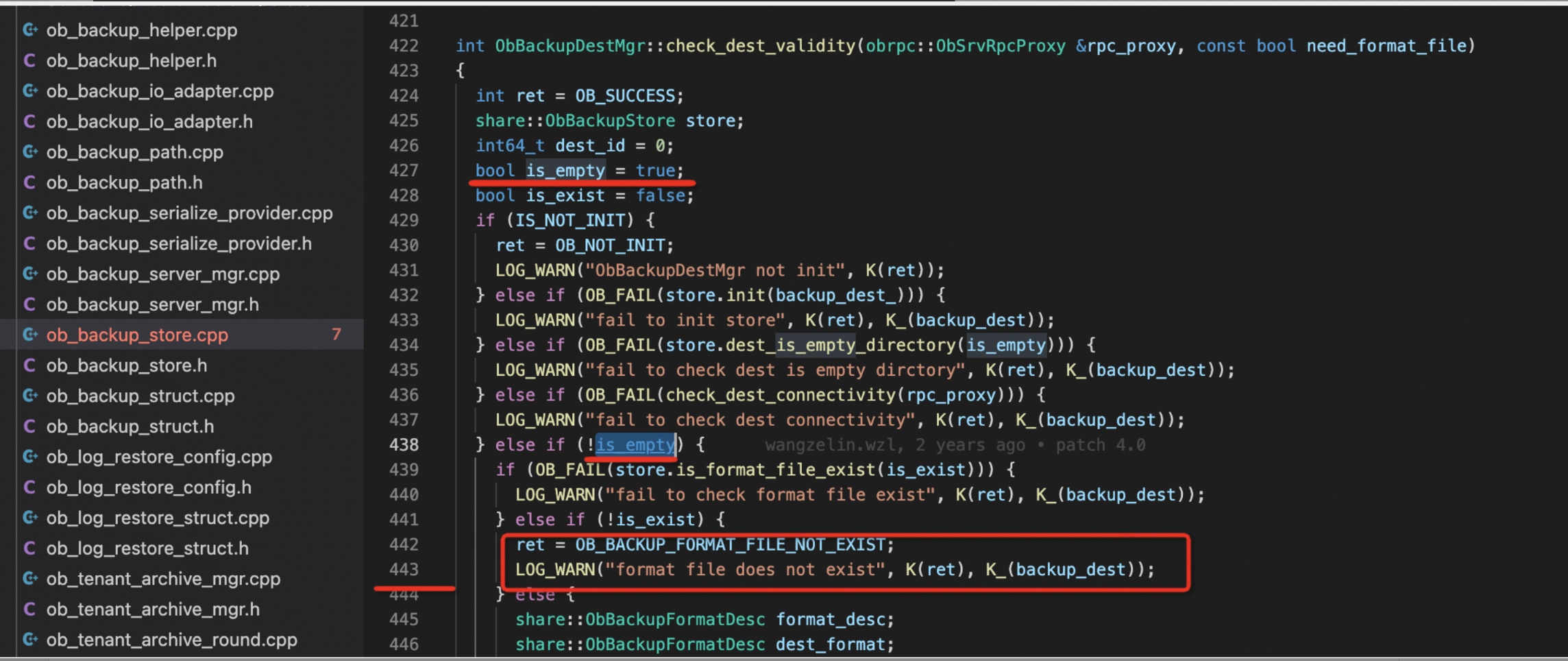The height and width of the screenshot is (661, 1568).
Task: Click line number 438 in the gutter
Action: pos(404,445)
